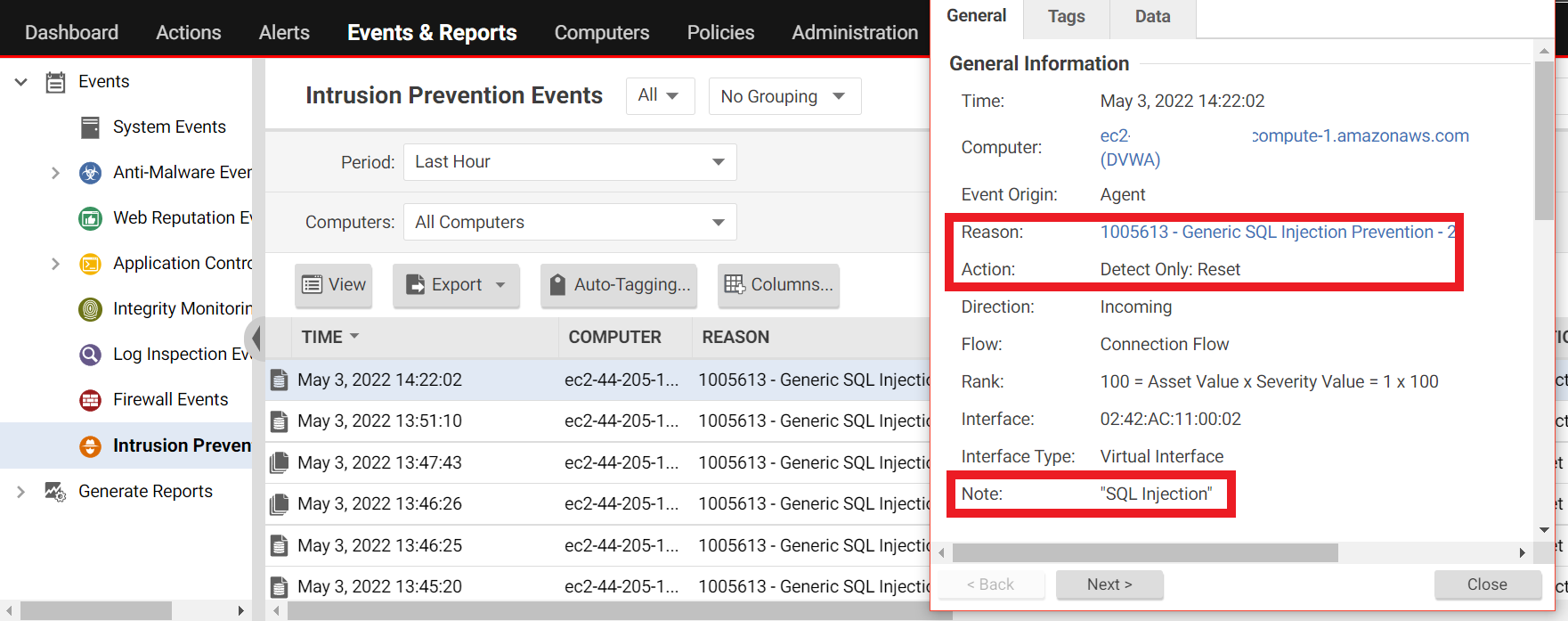Click event icon for May 3 13:46:25 row

click(279, 545)
